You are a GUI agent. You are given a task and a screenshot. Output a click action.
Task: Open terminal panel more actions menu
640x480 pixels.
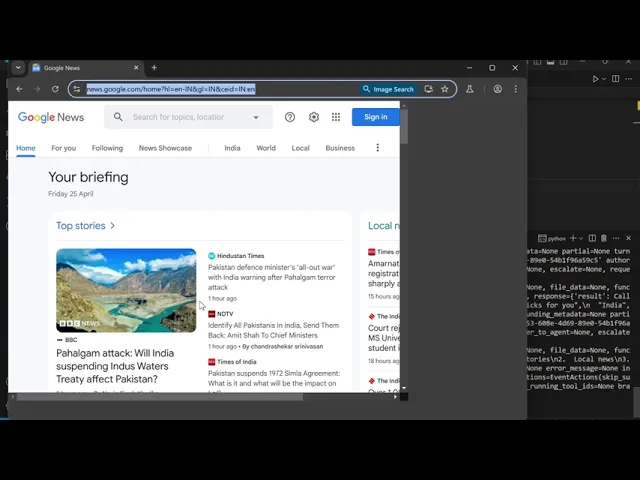(x=616, y=238)
